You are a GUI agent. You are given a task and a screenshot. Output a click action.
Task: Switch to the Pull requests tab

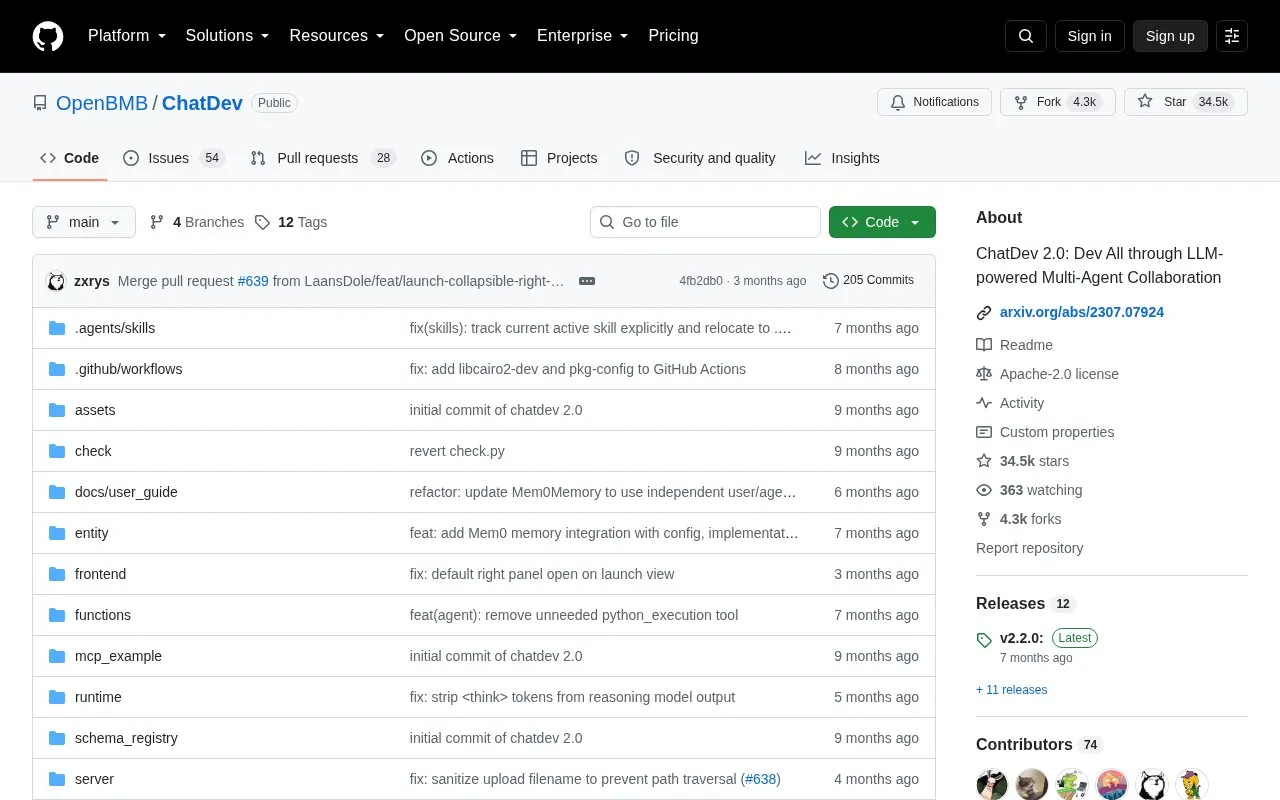[323, 158]
